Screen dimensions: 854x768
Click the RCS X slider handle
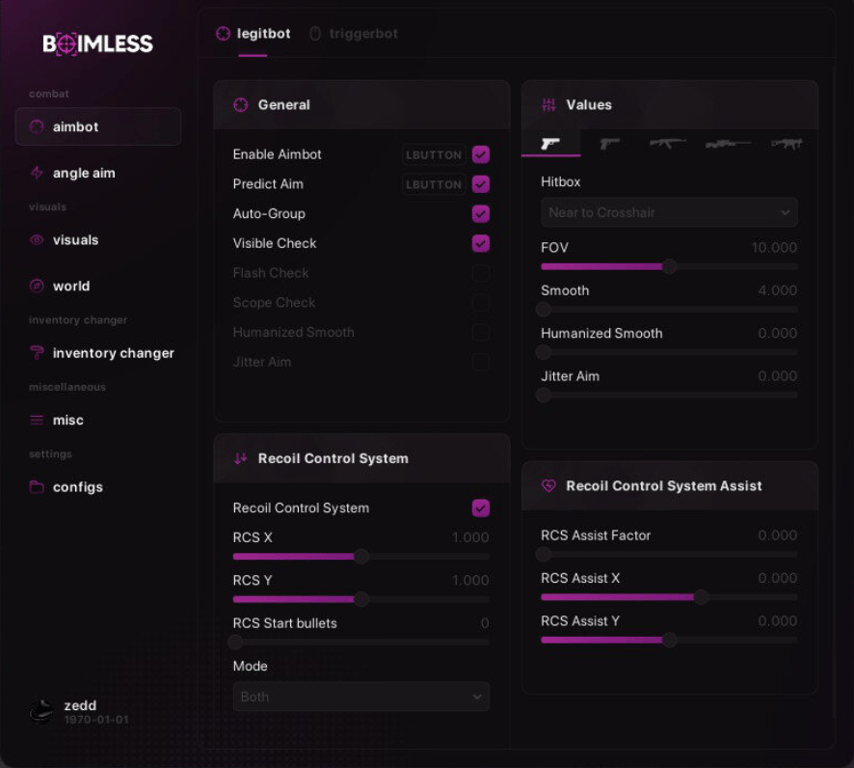361,557
